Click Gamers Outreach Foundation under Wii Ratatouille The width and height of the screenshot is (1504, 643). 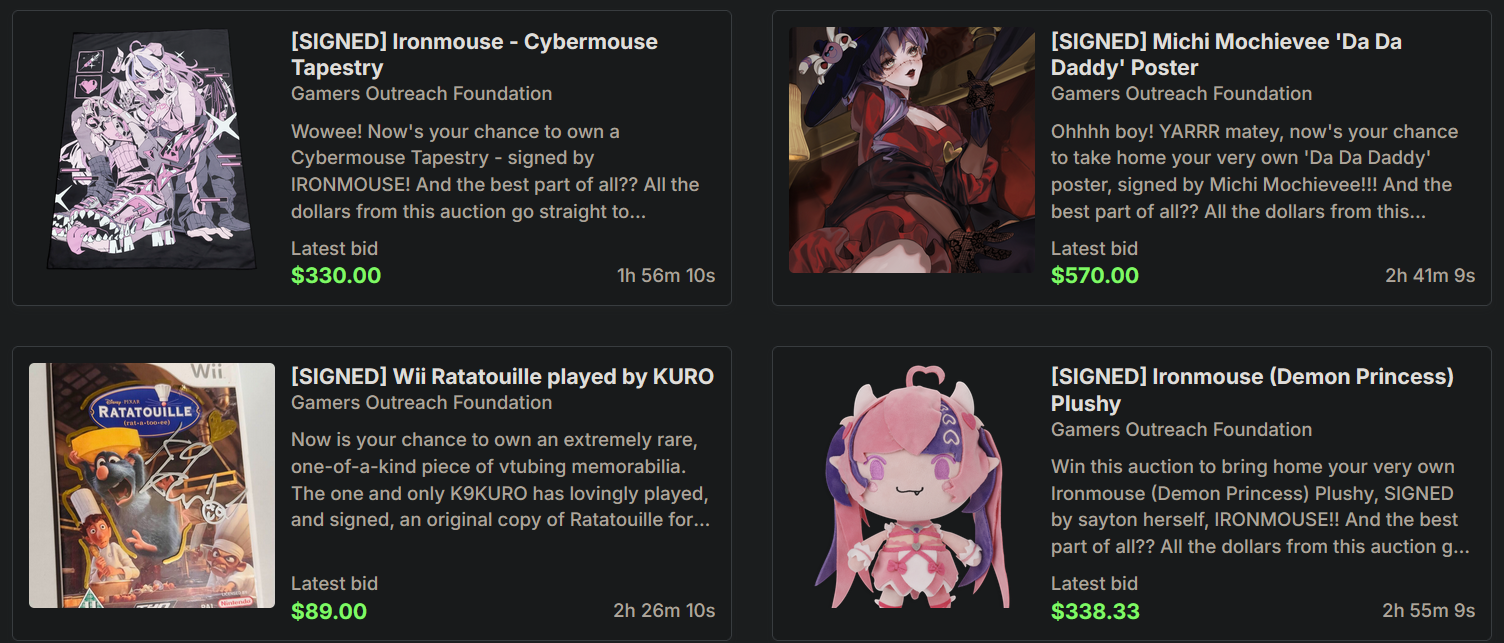[421, 402]
